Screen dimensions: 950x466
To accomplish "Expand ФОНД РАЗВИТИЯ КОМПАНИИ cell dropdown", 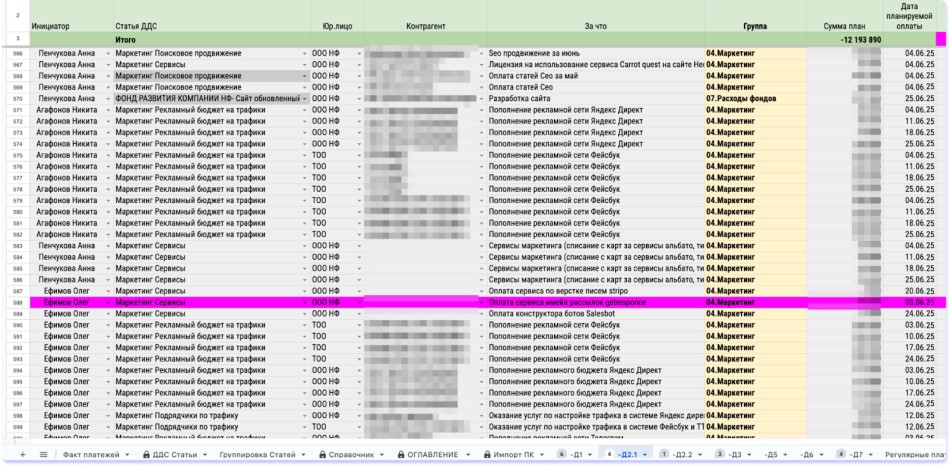I will [305, 99].
